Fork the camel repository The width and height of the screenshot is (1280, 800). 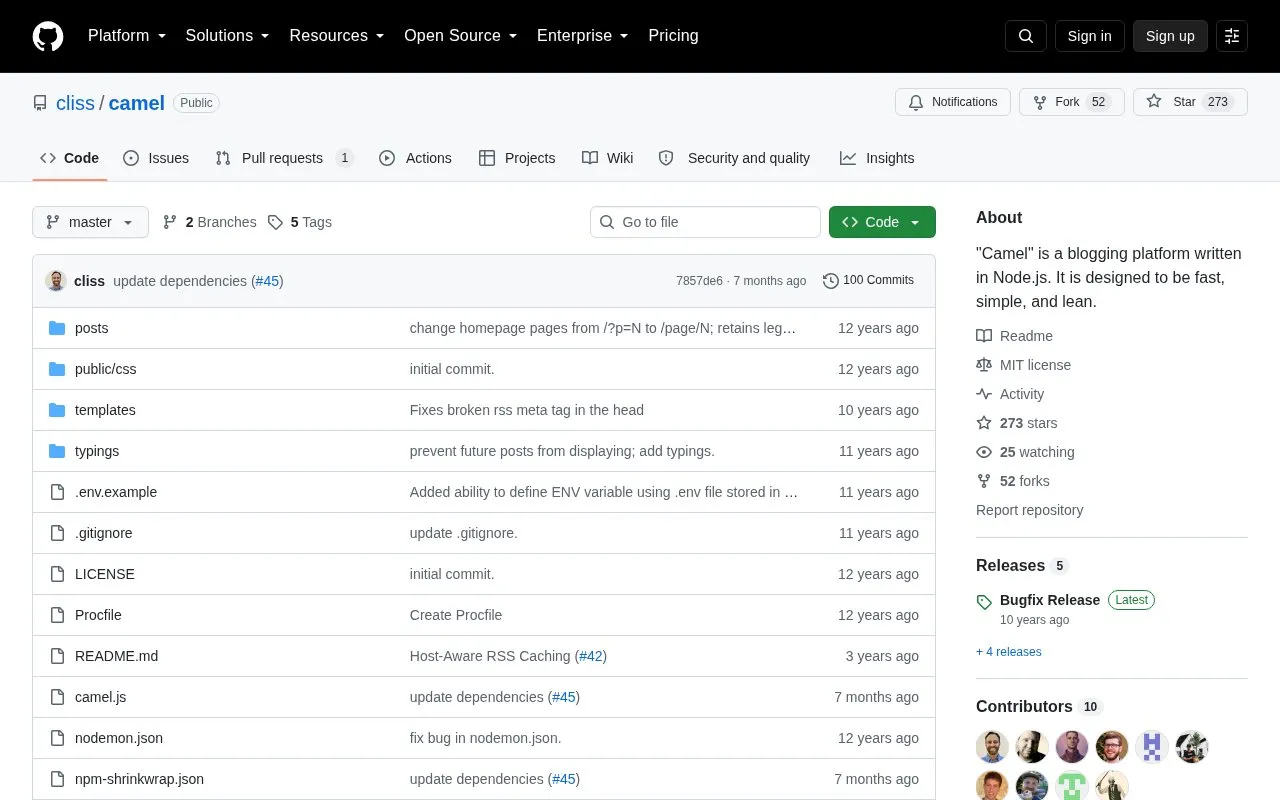1072,102
